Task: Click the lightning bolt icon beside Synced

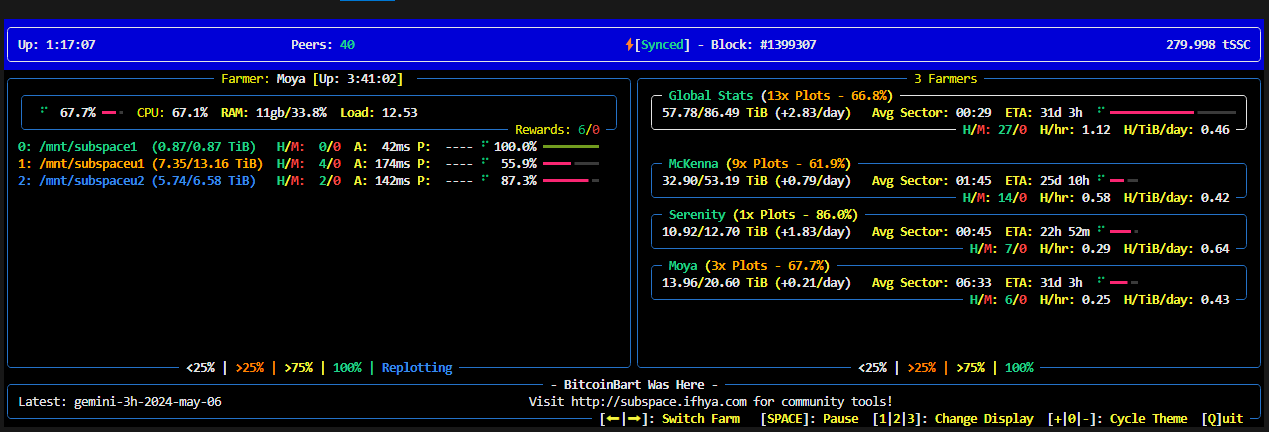Action: click(629, 45)
